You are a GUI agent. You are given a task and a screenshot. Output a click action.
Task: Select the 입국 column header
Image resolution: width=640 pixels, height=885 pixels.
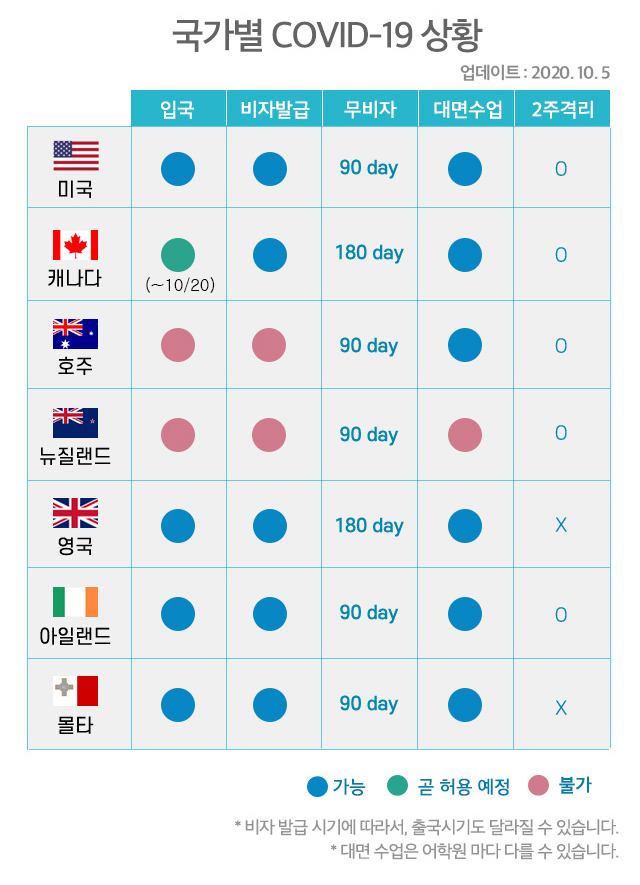(178, 108)
